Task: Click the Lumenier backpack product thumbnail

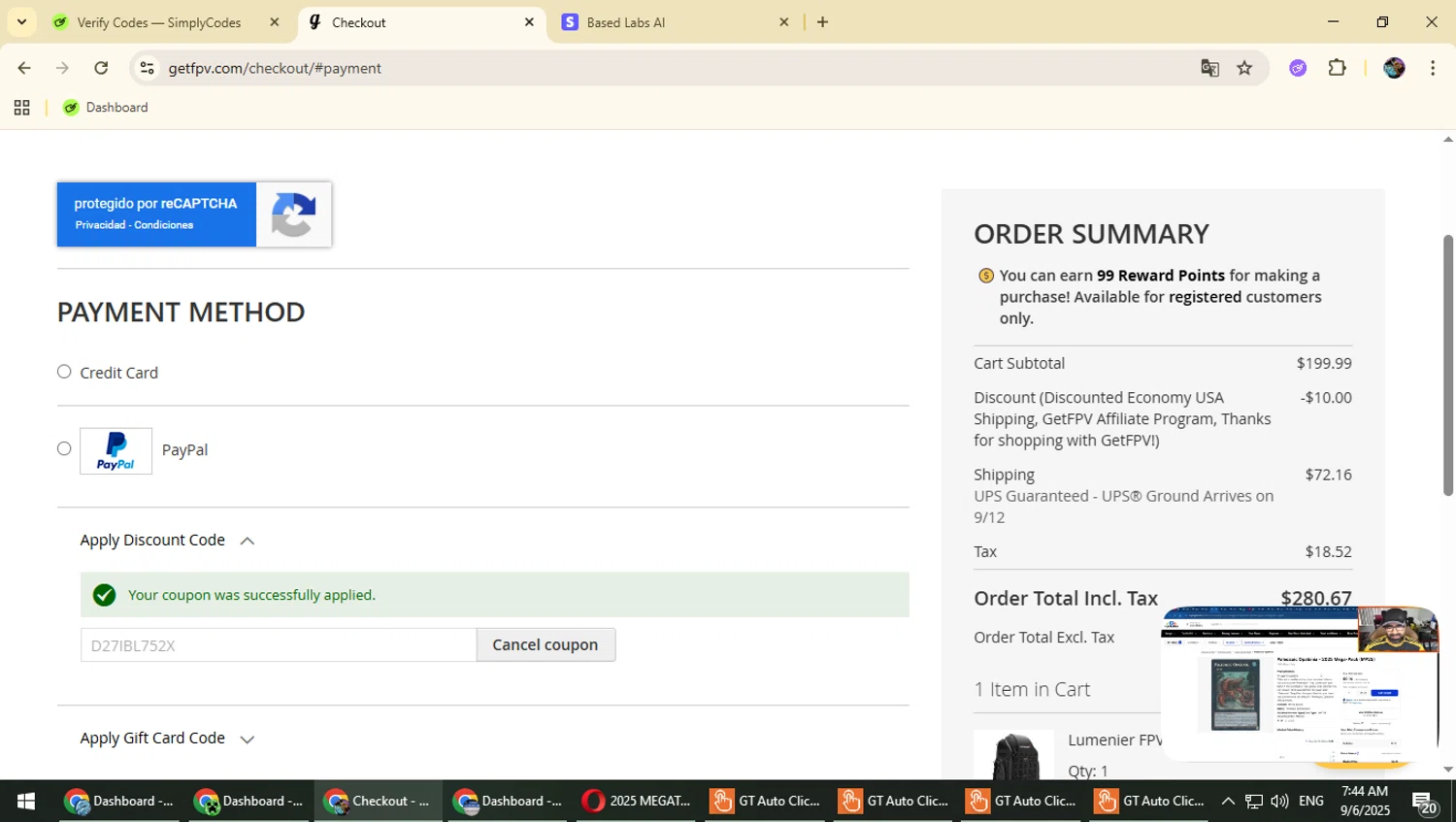Action: click(1014, 755)
